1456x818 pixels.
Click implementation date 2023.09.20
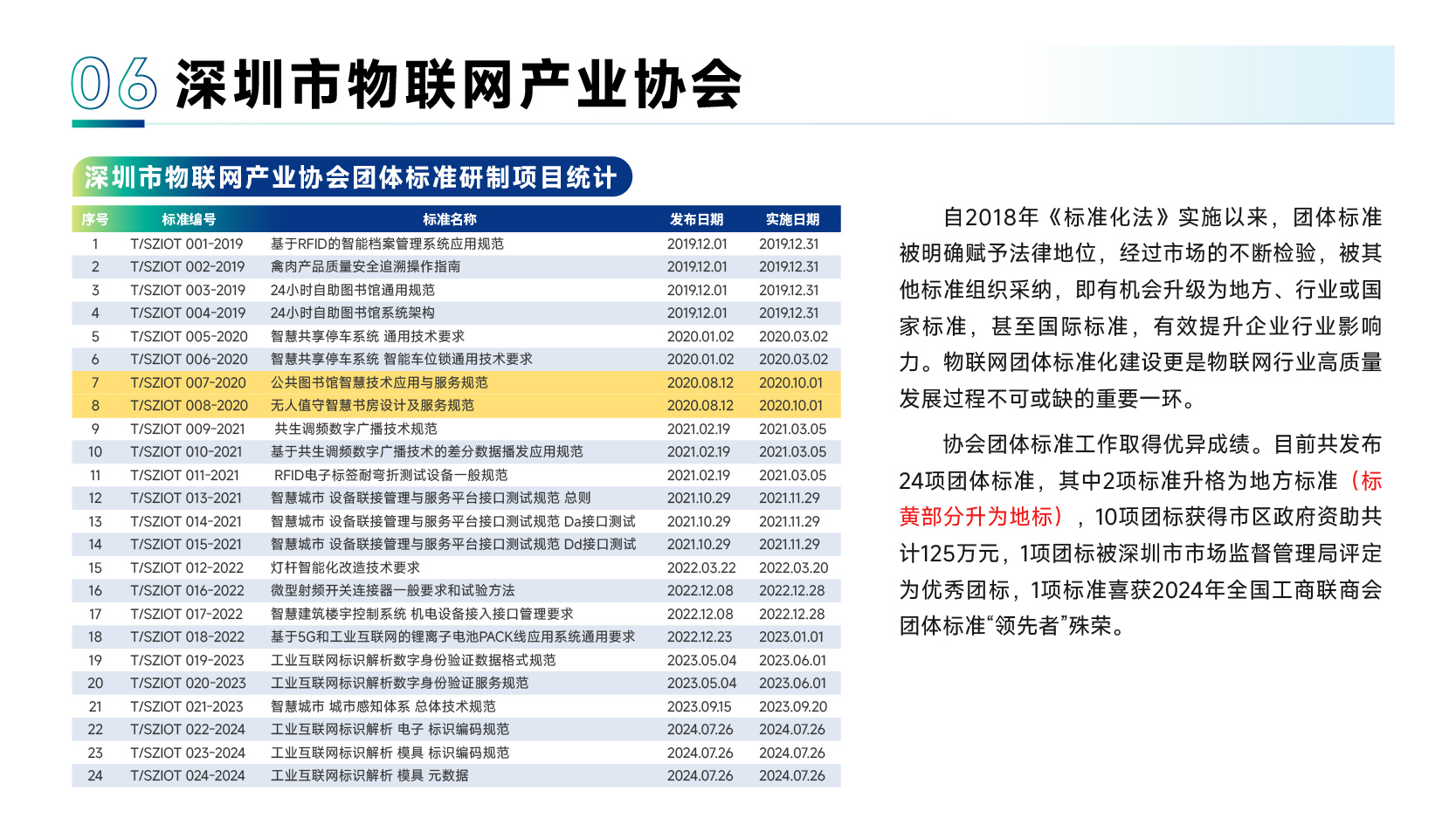793,706
